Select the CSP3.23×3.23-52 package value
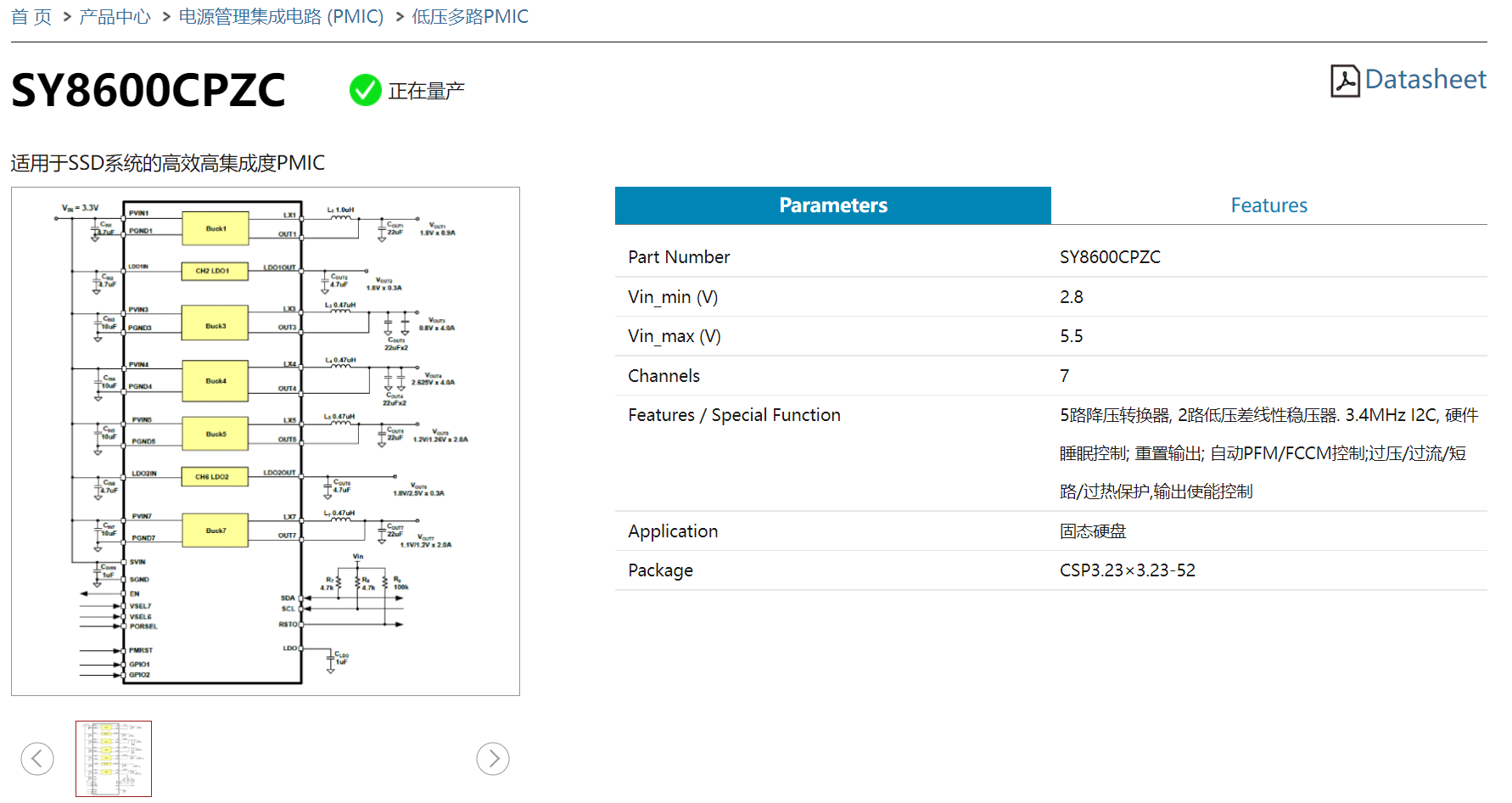The width and height of the screenshot is (1512, 803). point(1128,570)
